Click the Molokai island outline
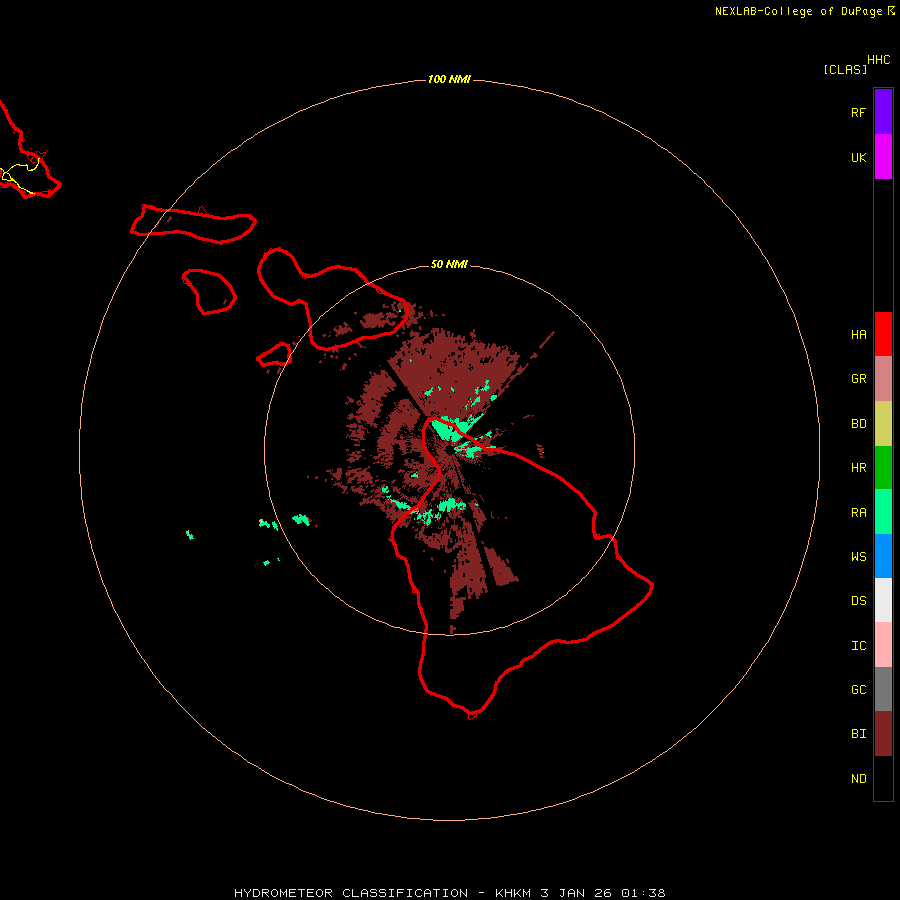 (x=193, y=223)
